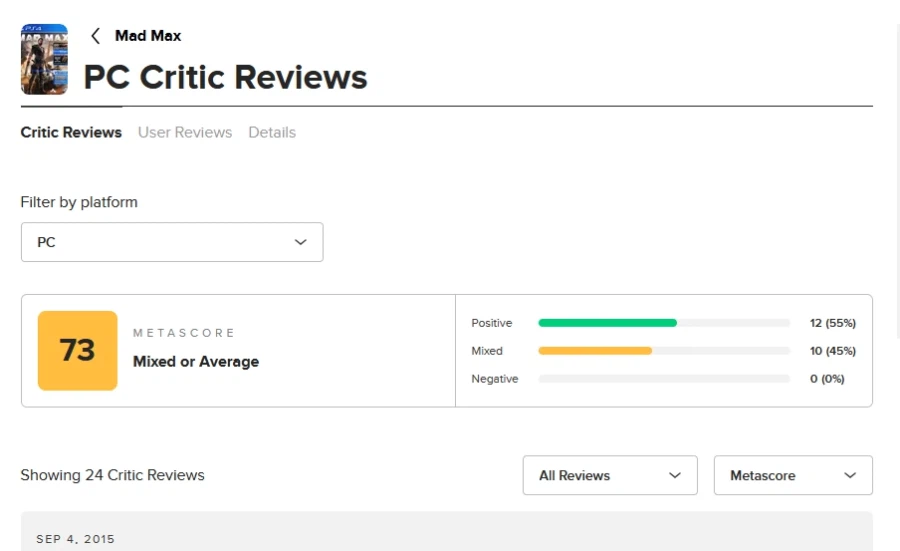Viewport: 900px width, 551px height.
Task: Click the empty Negative reviews bar
Action: 664,379
